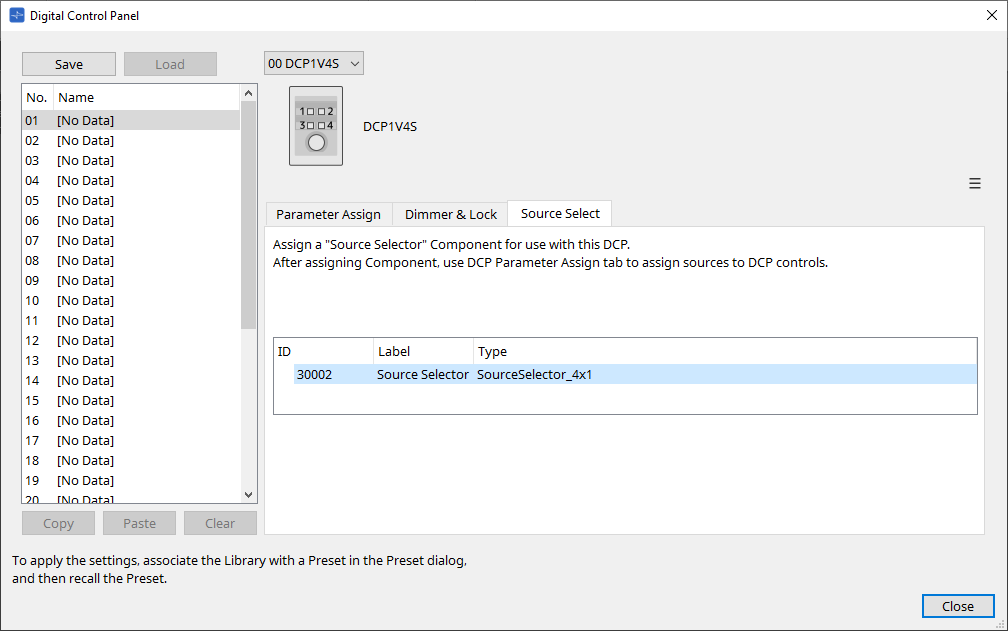Image resolution: width=1008 pixels, height=631 pixels.
Task: Open the hamburger menu icon
Action: pyautogui.click(x=975, y=183)
